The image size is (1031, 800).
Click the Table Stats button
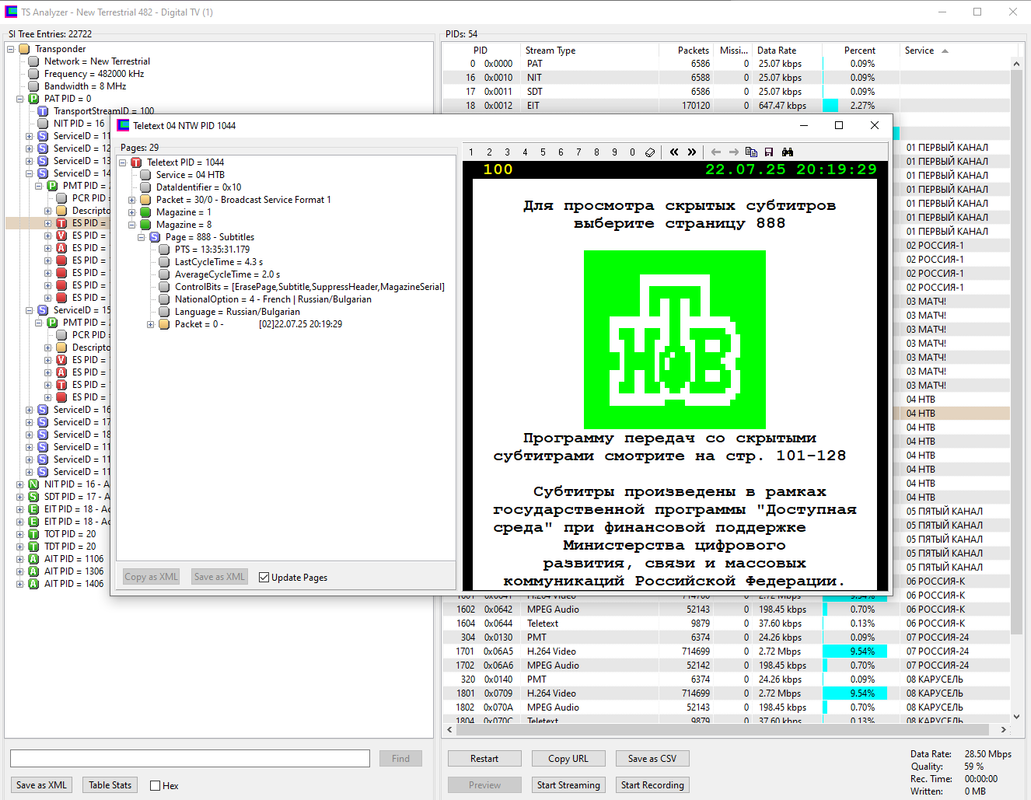pyautogui.click(x=110, y=785)
